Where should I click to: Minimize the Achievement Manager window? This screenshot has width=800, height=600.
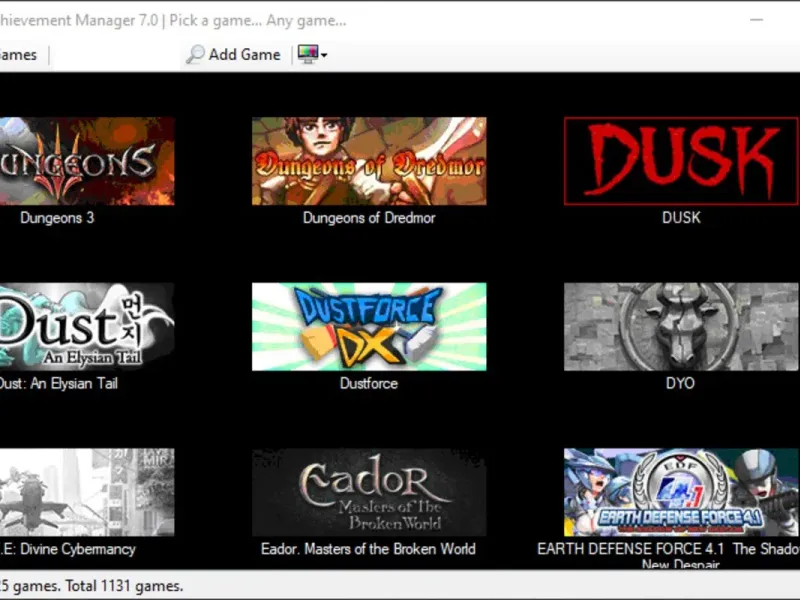[757, 20]
